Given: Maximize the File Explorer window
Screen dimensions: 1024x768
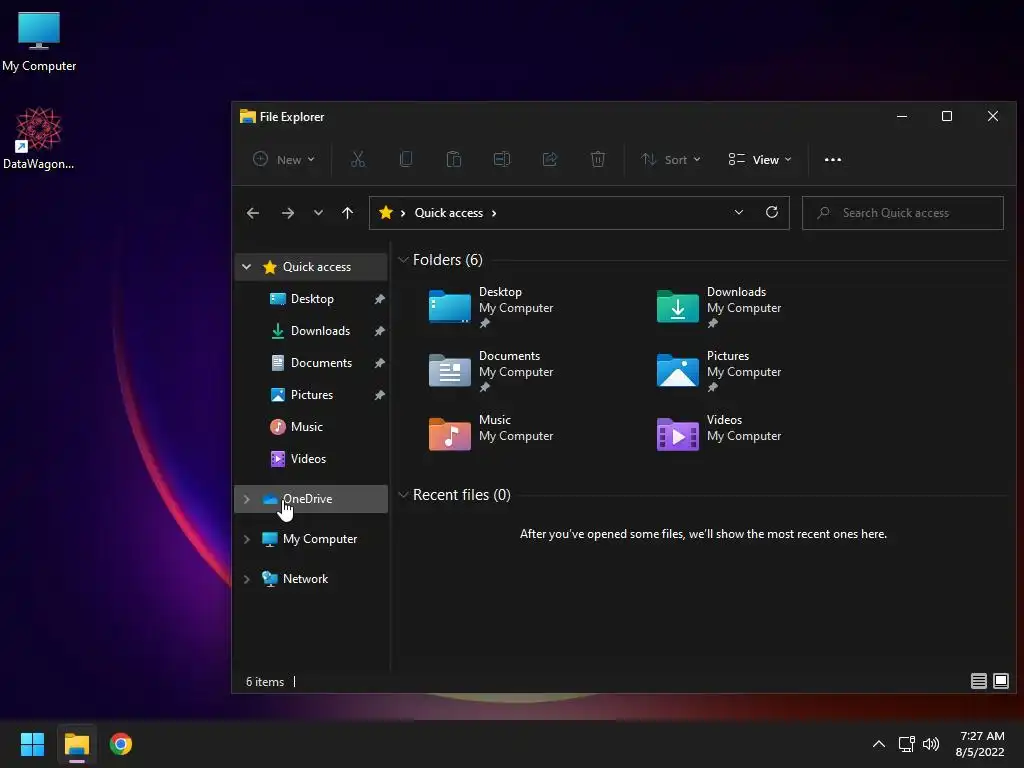Looking at the screenshot, I should pyautogui.click(x=947, y=116).
